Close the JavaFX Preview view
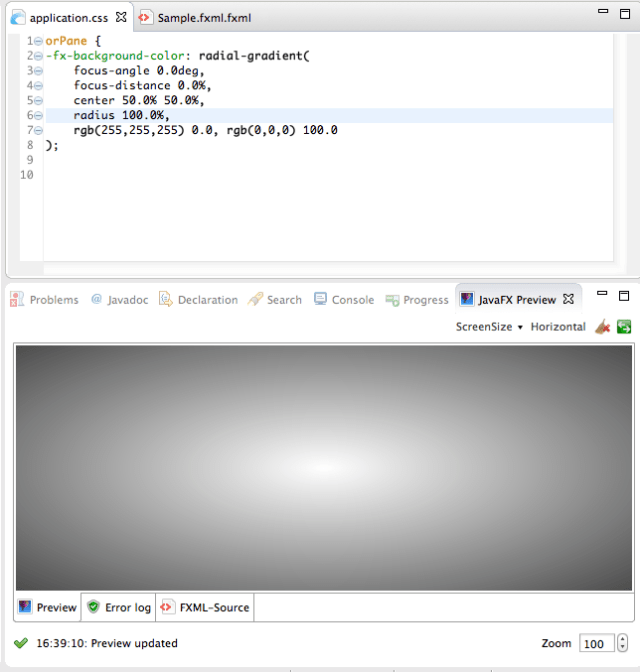This screenshot has height=672, width=640. pyautogui.click(x=568, y=299)
